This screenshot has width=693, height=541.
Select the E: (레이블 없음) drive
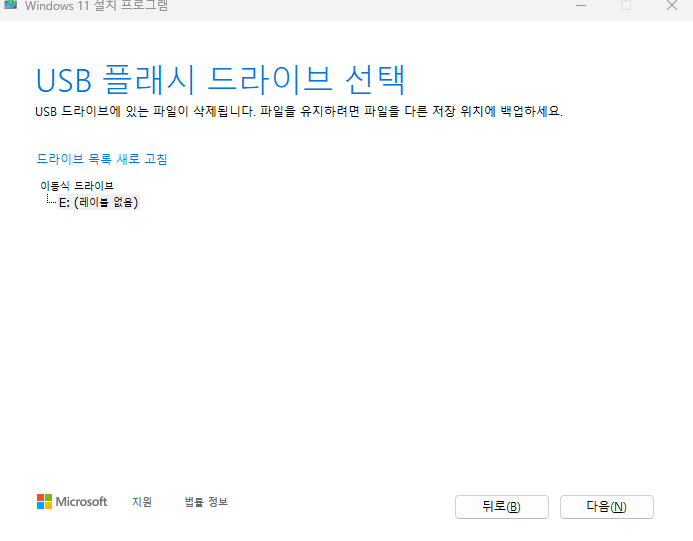[x=99, y=202]
